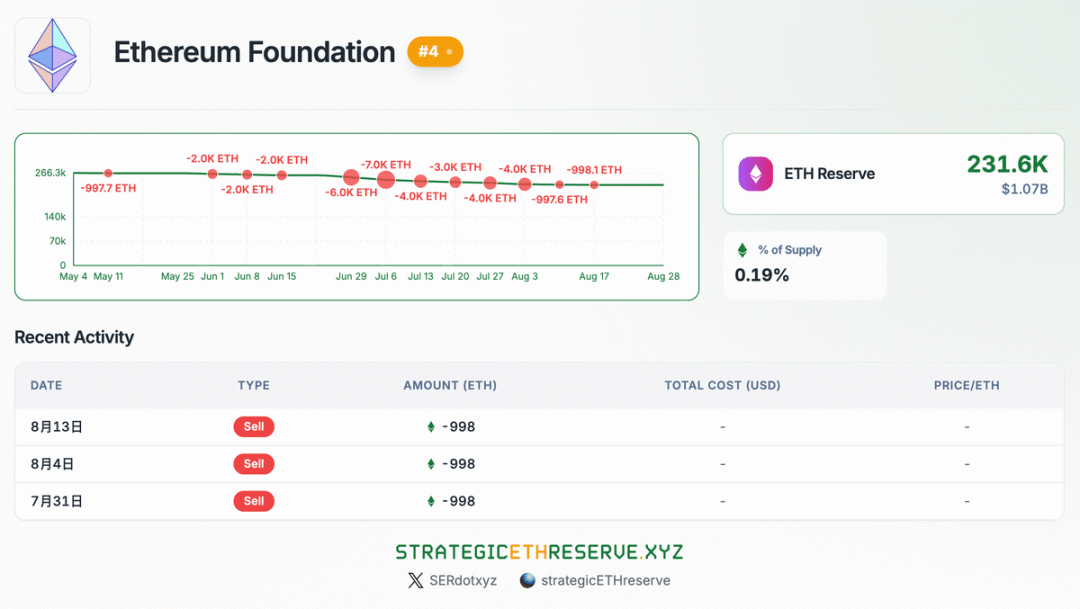Click the 231.6K ETH Reserve value
1080x609 pixels.
1007,165
